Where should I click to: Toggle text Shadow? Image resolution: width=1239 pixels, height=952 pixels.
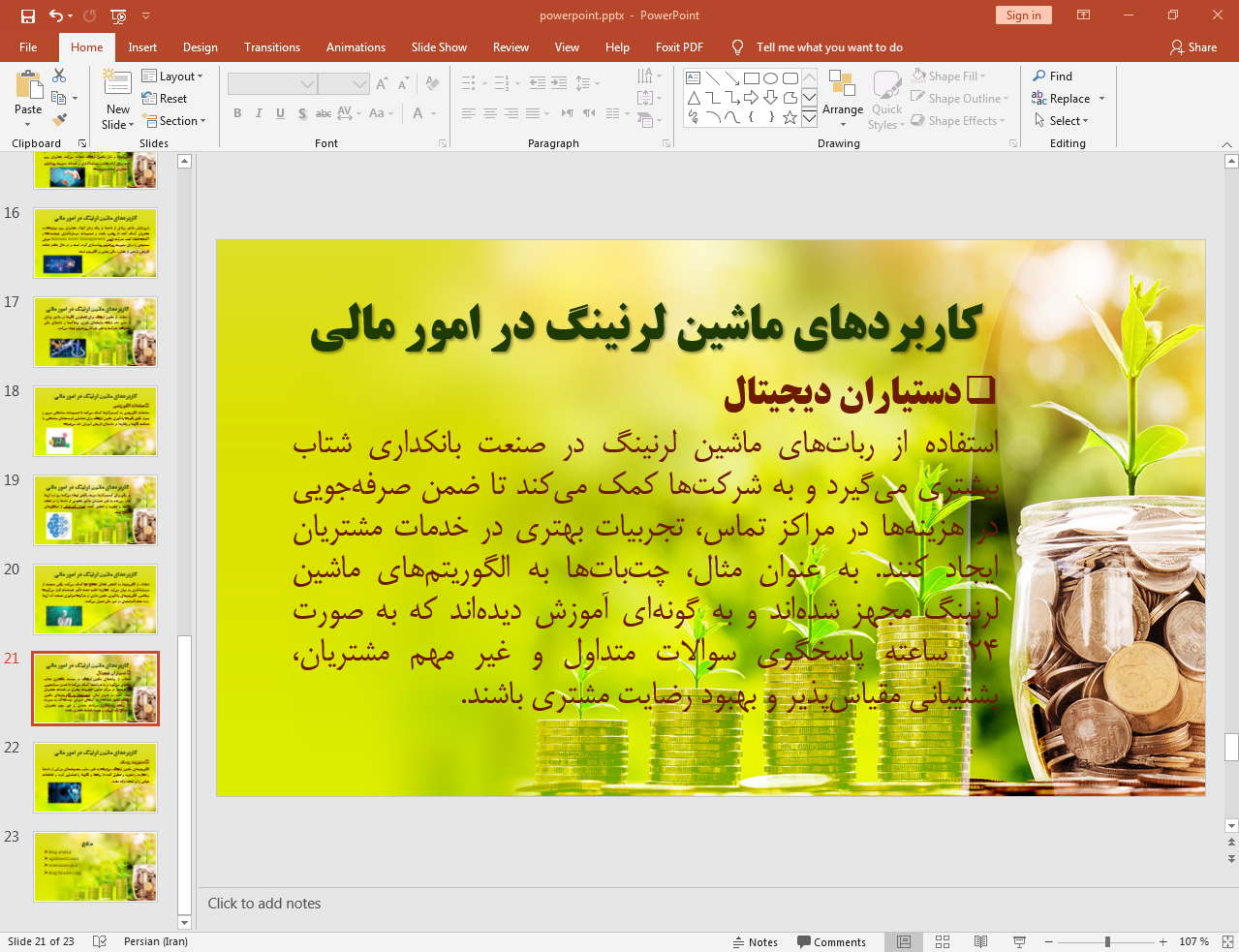(302, 113)
